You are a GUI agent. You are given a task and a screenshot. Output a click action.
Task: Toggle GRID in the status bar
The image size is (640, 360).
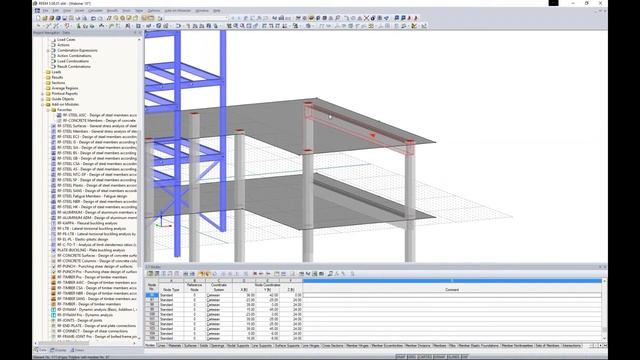click(x=411, y=357)
